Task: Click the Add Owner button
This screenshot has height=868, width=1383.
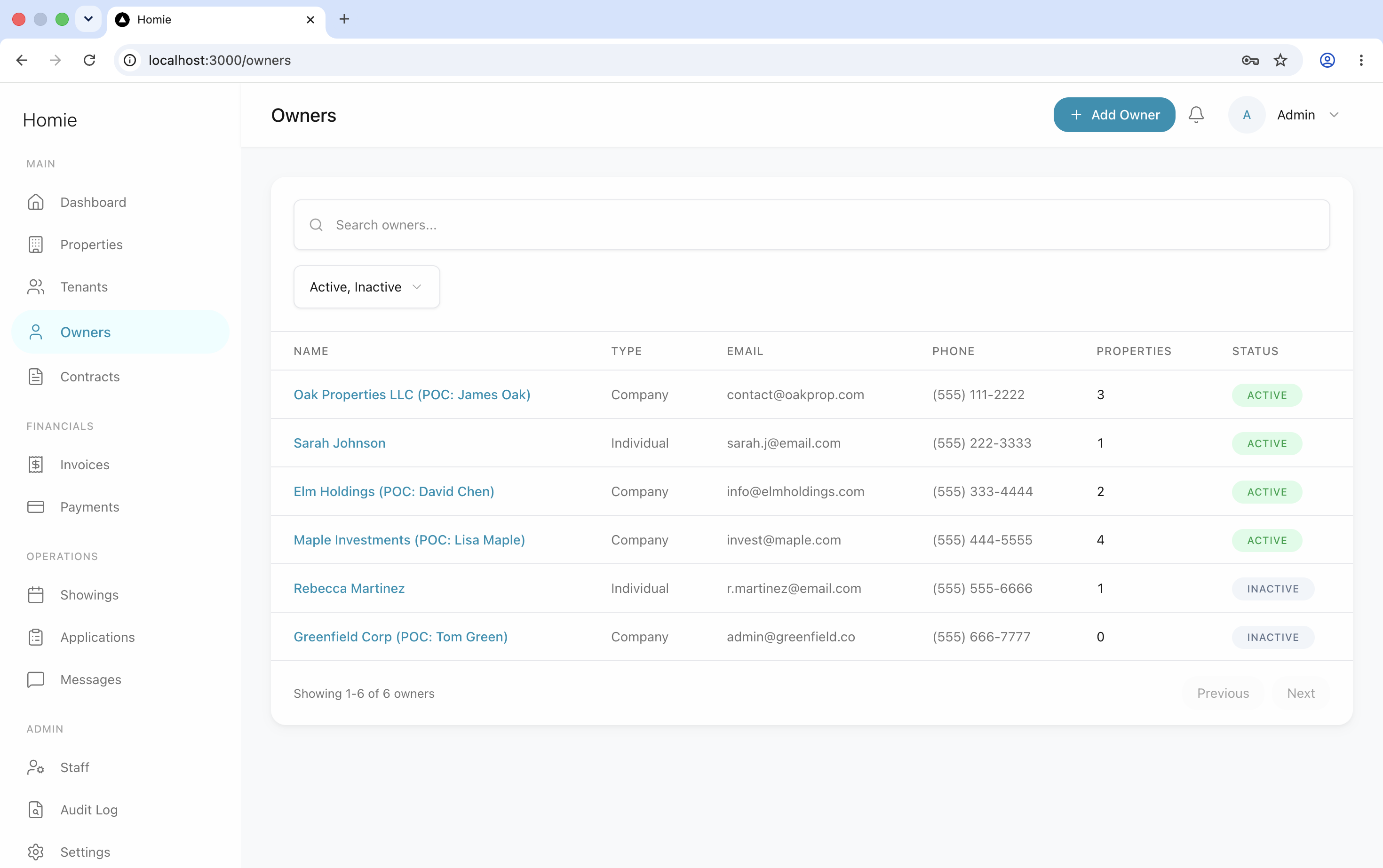Action: [1114, 115]
